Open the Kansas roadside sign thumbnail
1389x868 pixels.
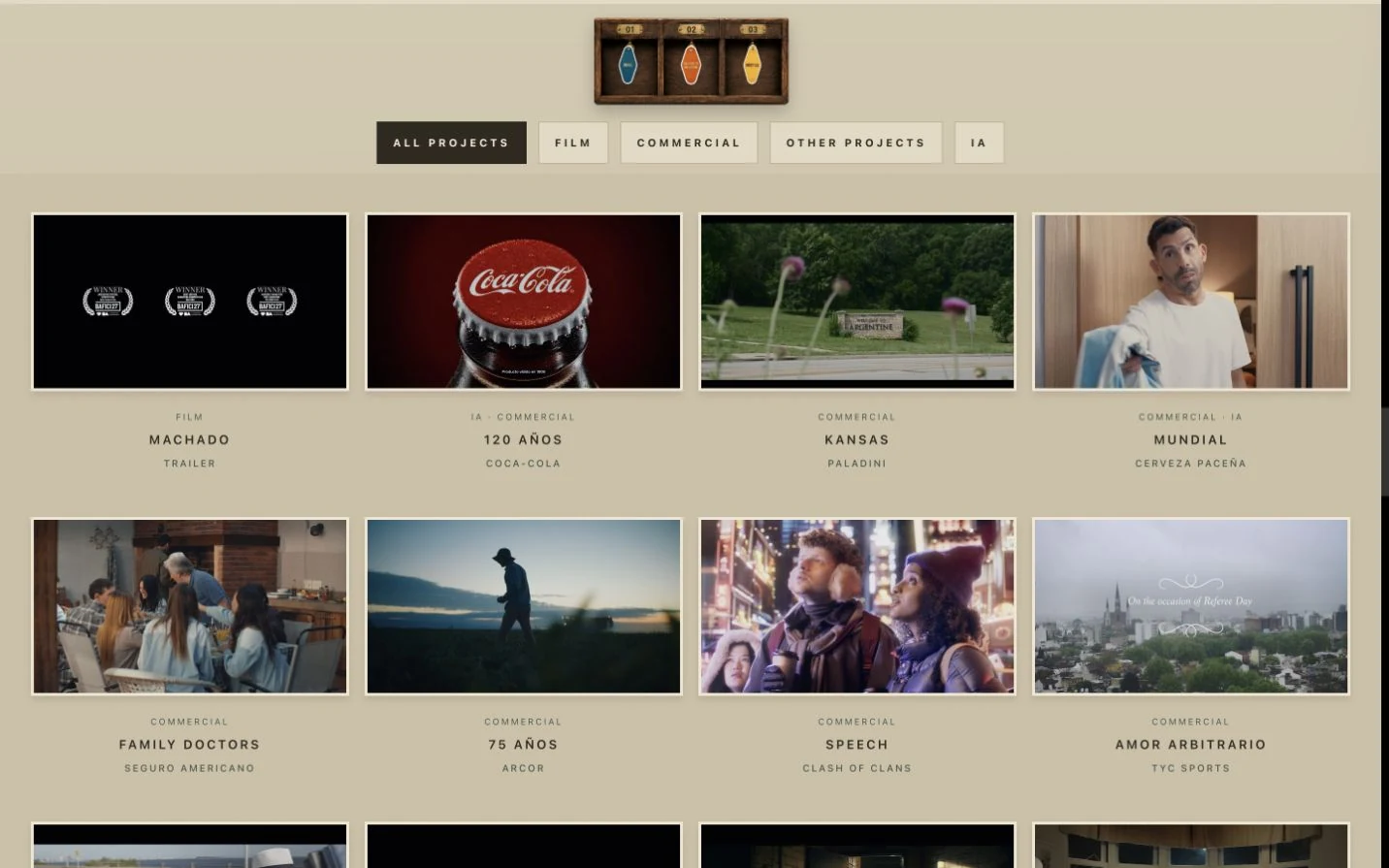(857, 302)
